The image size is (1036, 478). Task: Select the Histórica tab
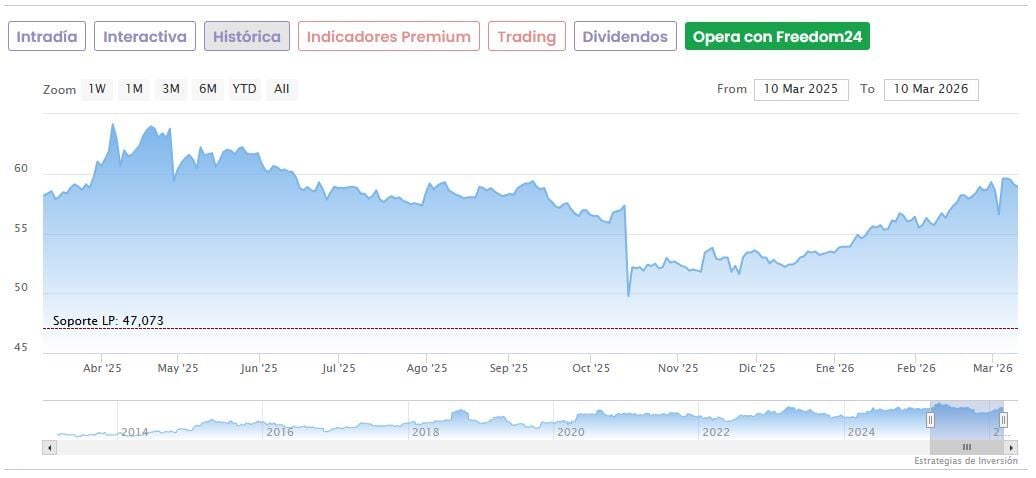click(247, 37)
